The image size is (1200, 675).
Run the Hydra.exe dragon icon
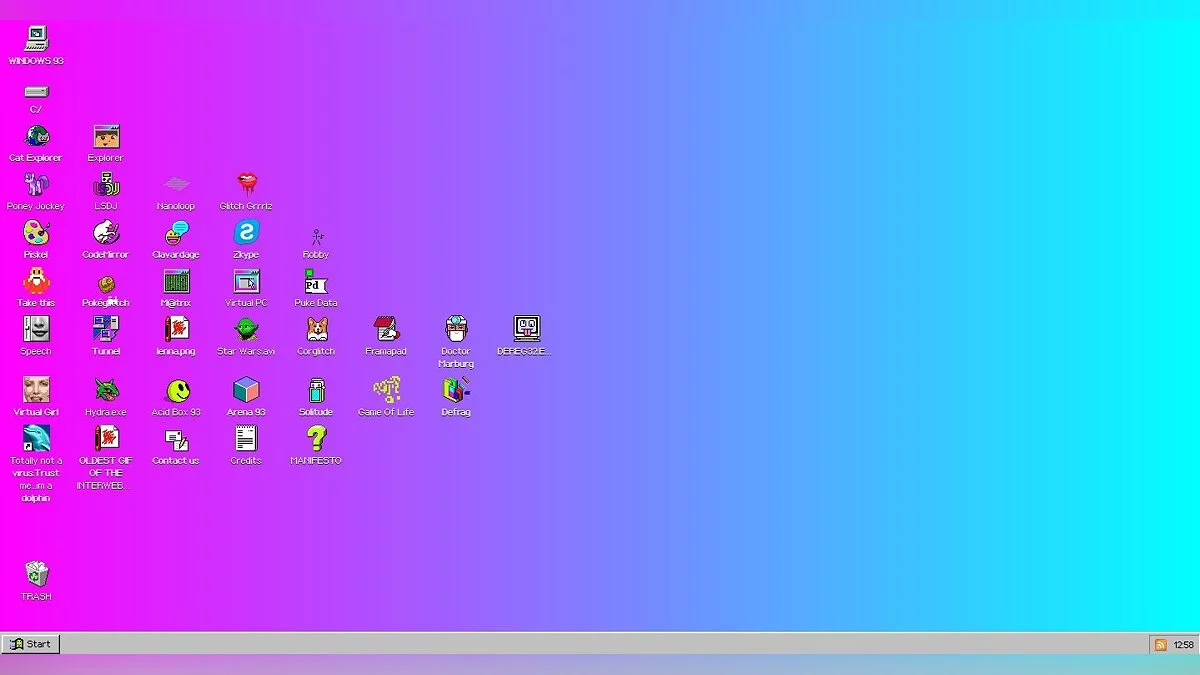[x=106, y=390]
